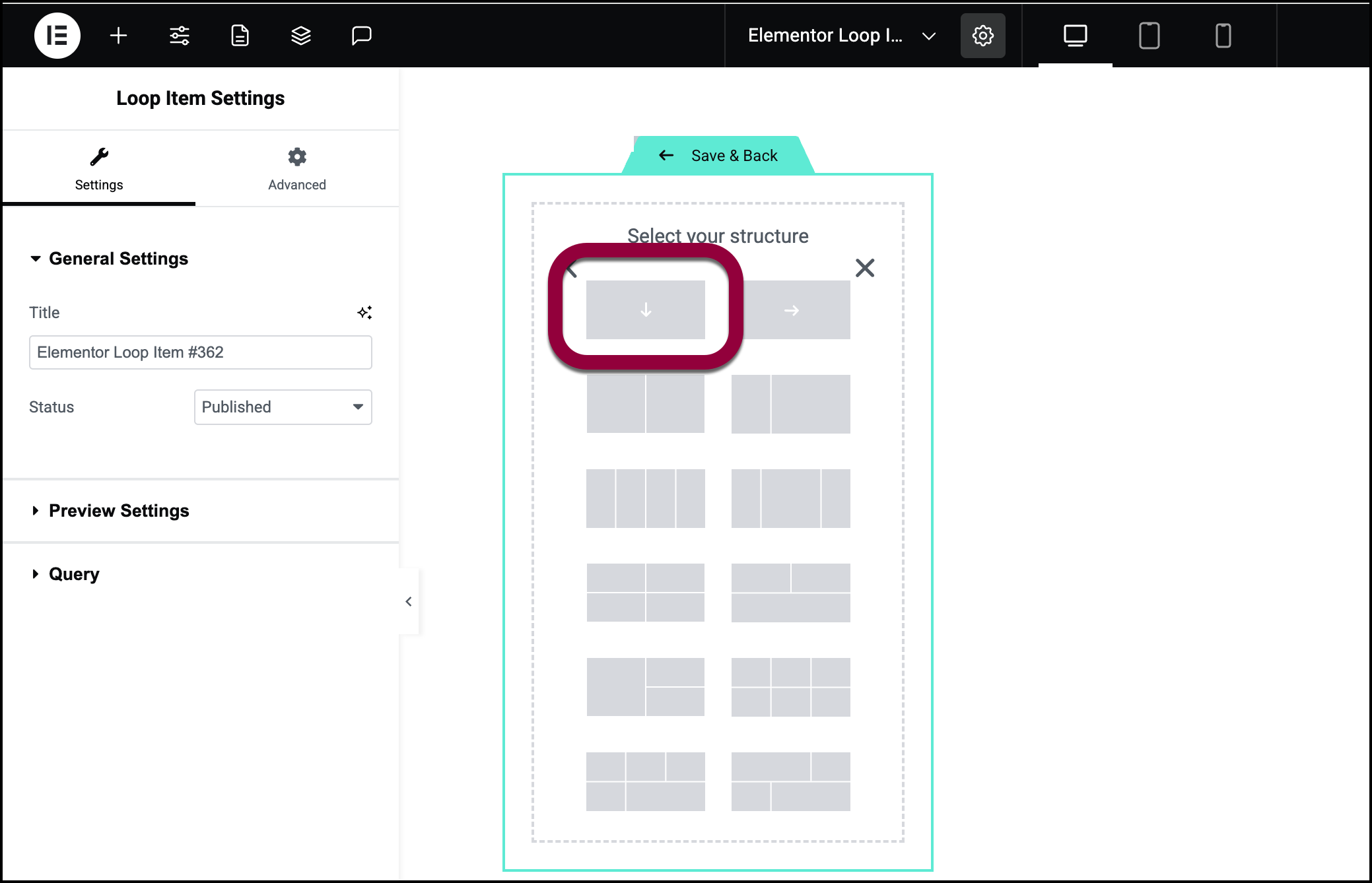Click the Elementor logo icon
The image size is (1372, 883).
point(57,36)
